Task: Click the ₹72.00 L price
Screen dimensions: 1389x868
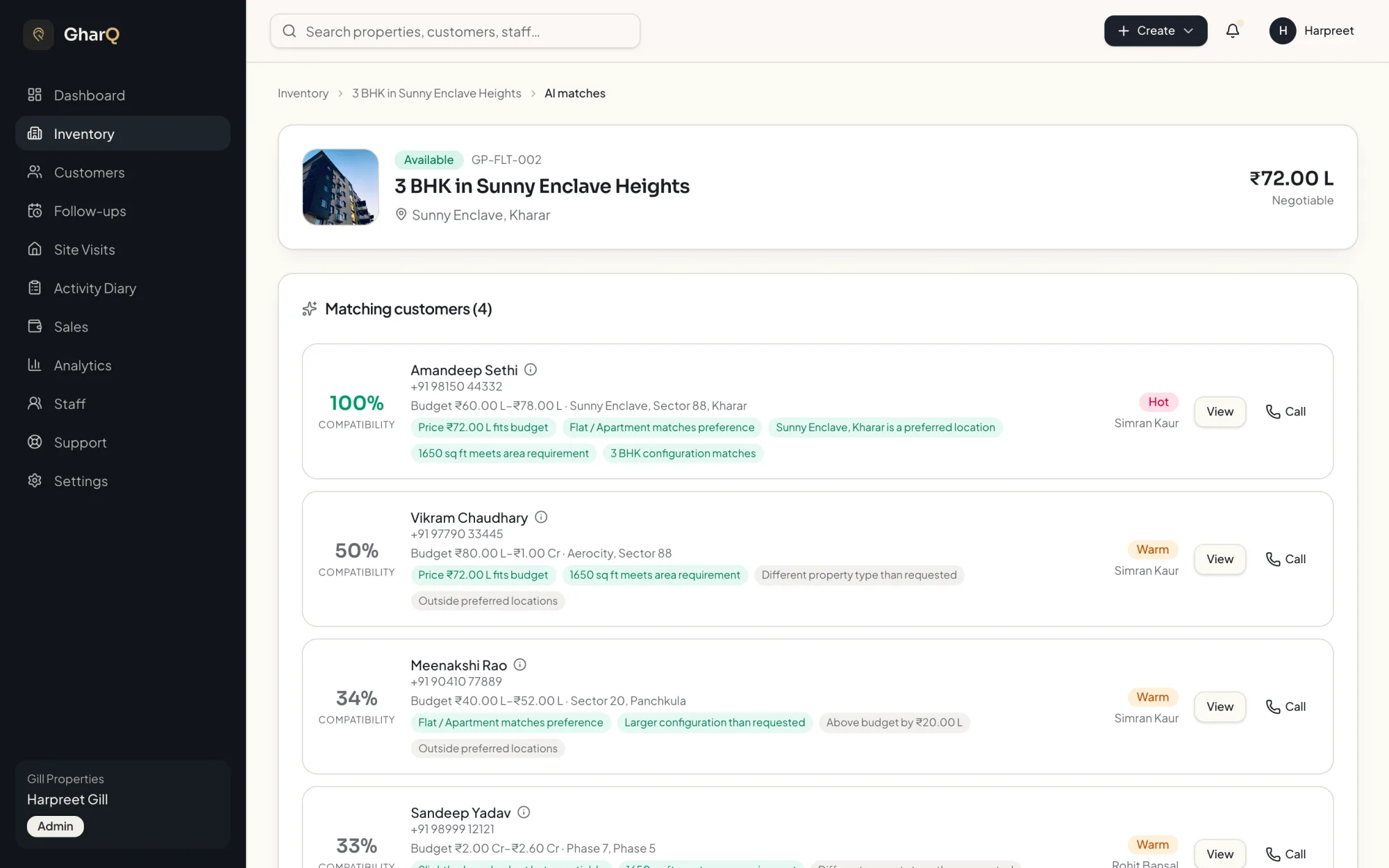Action: pyautogui.click(x=1292, y=178)
